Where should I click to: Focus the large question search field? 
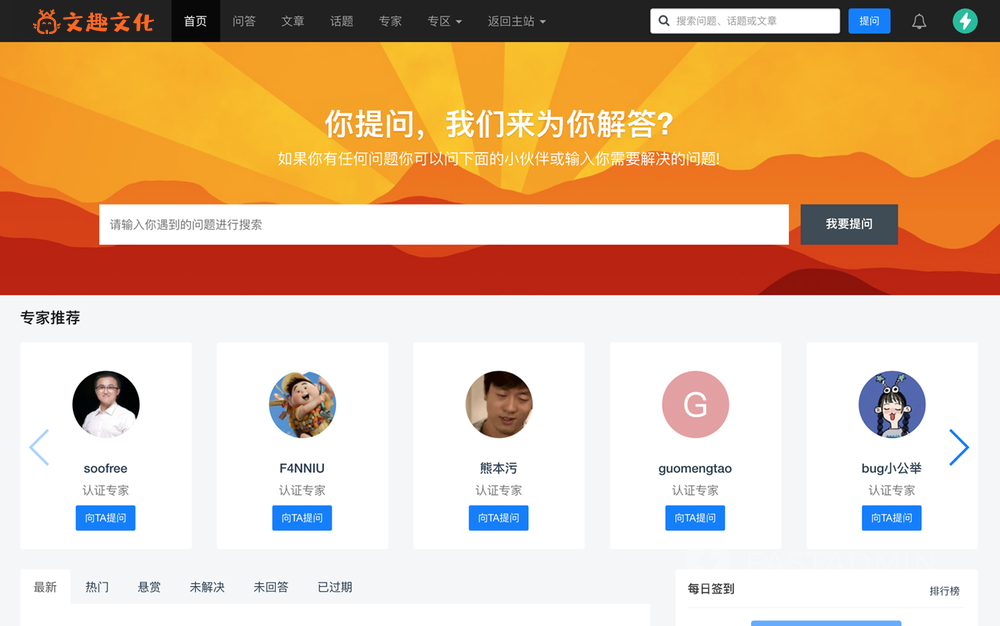(444, 224)
